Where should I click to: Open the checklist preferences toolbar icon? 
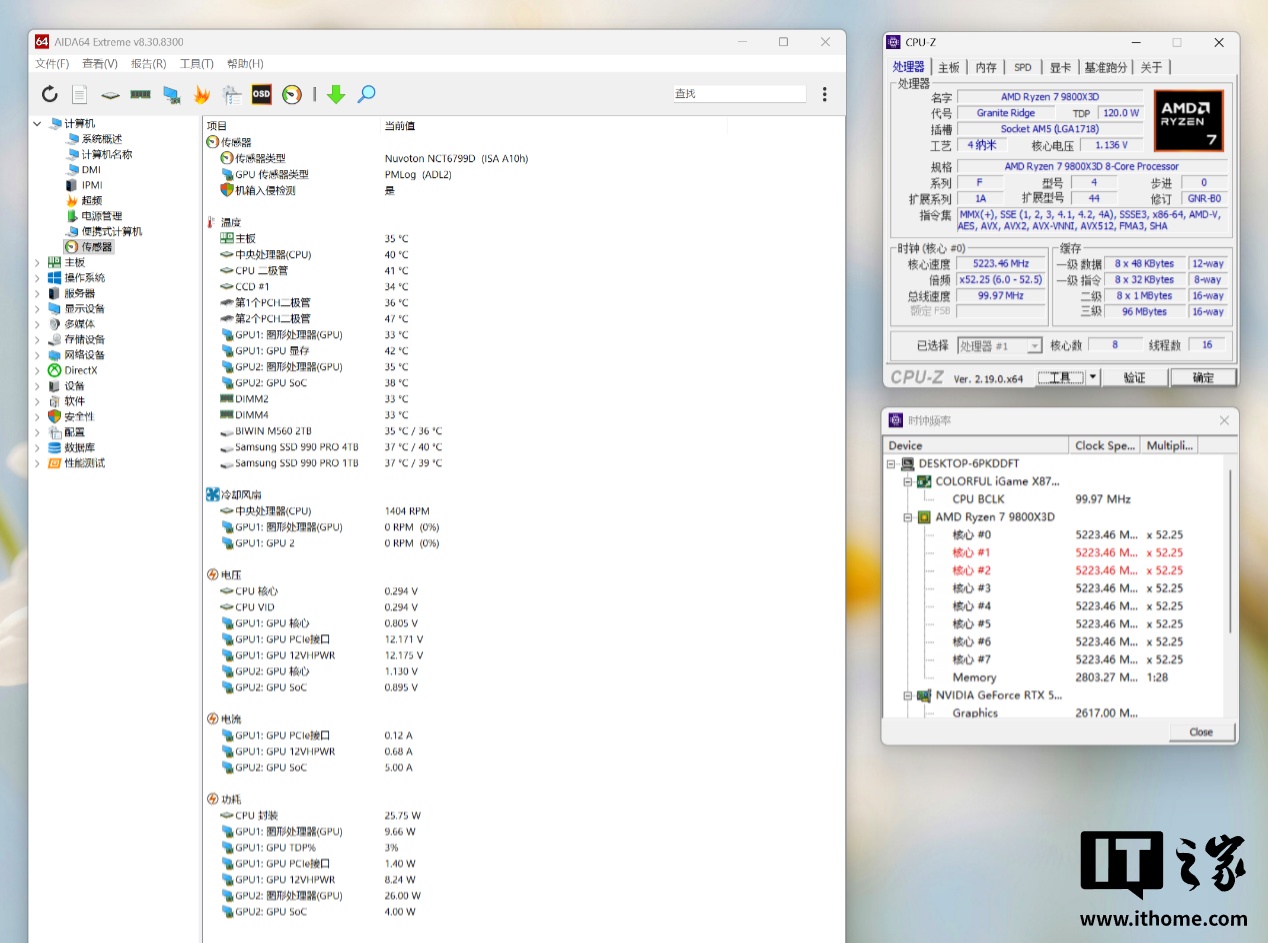pos(232,94)
